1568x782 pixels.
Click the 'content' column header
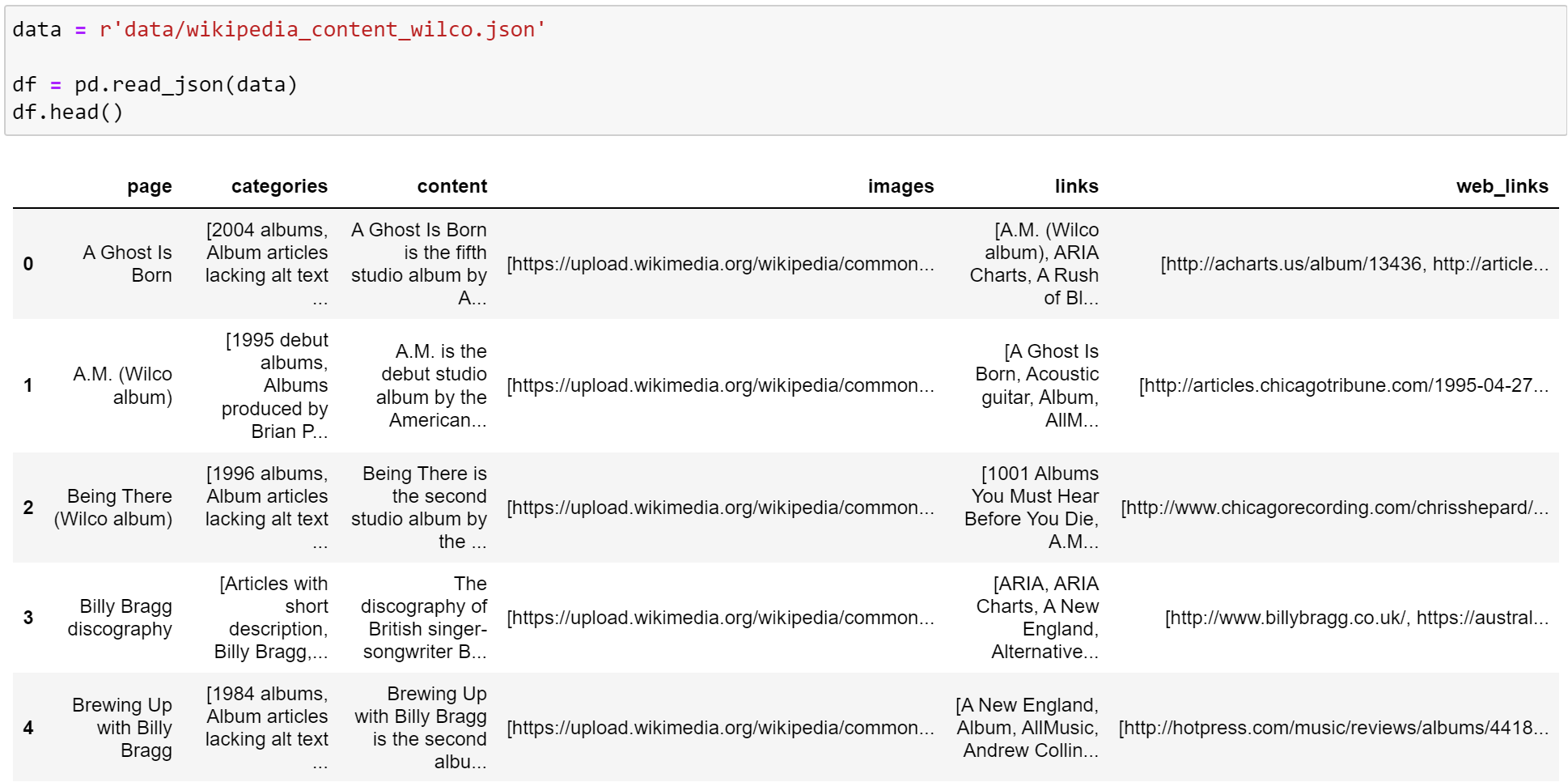click(x=451, y=186)
